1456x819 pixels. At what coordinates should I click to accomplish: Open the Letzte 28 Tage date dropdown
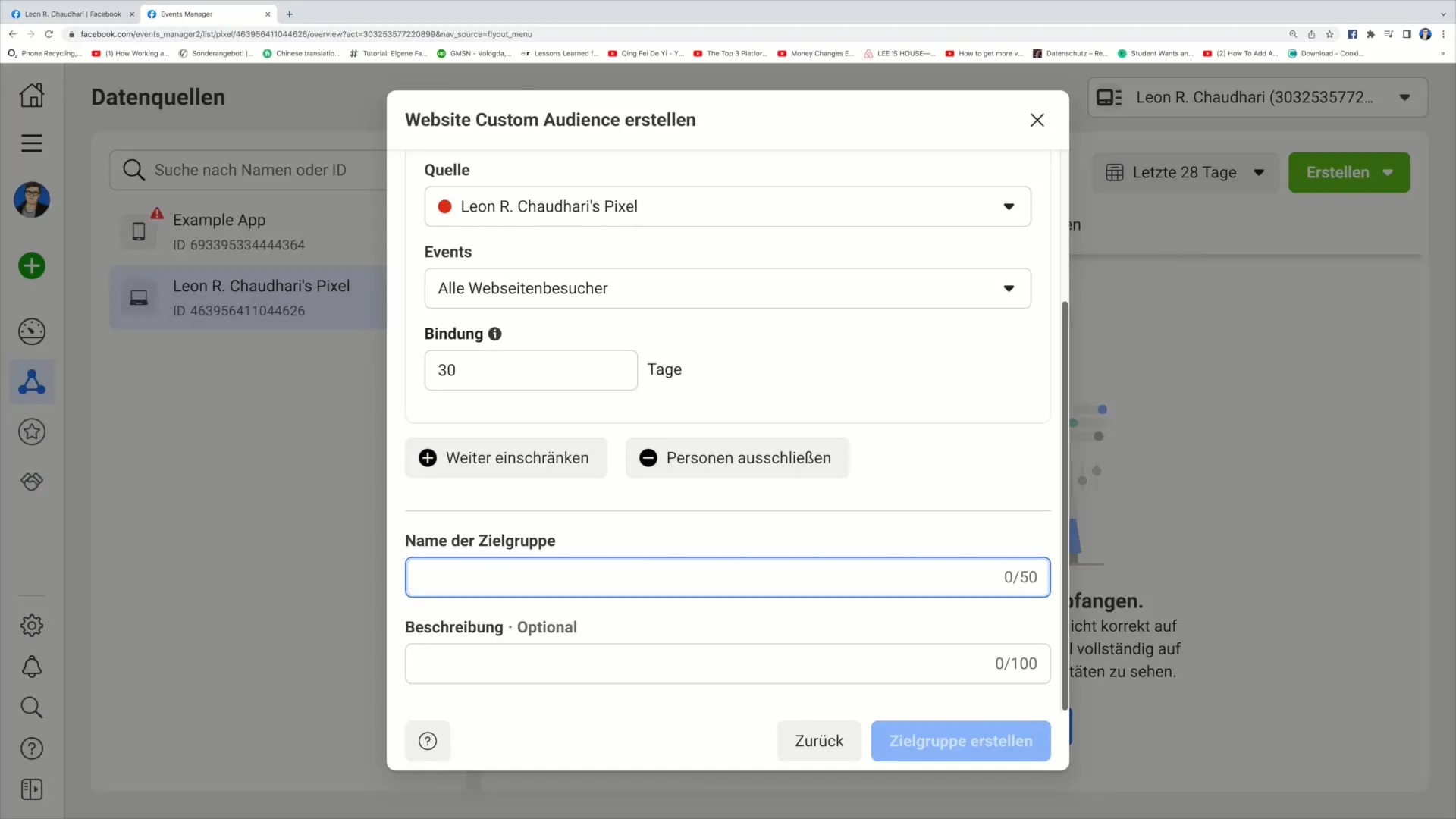pyautogui.click(x=1185, y=172)
